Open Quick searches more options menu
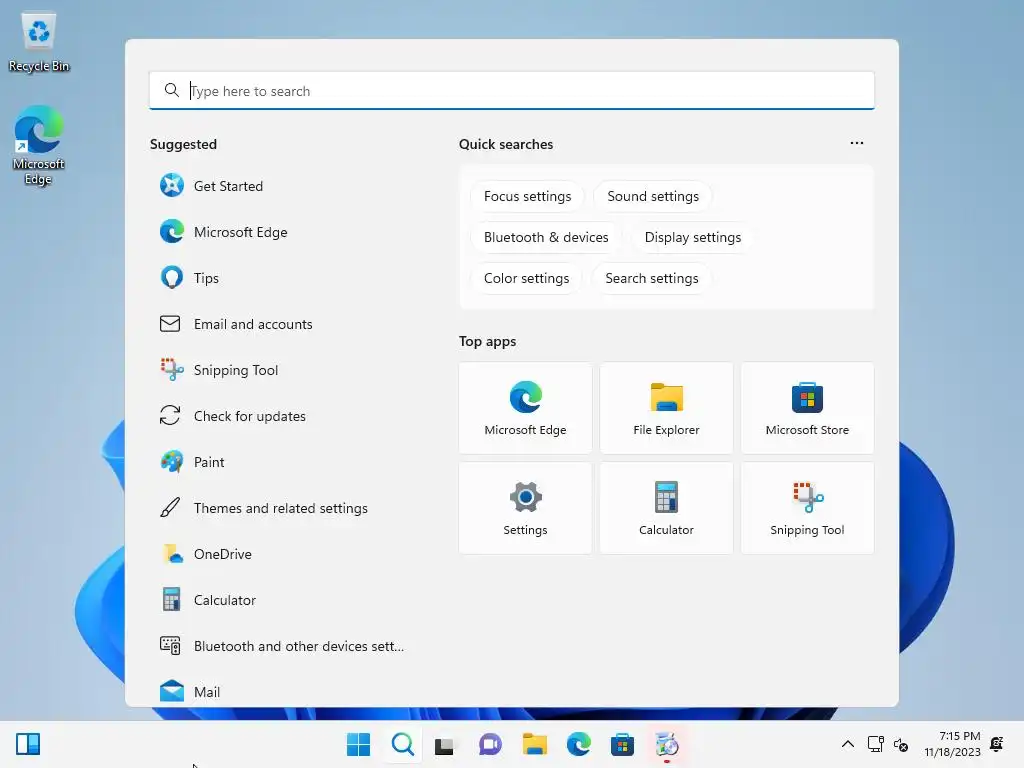 pos(856,143)
